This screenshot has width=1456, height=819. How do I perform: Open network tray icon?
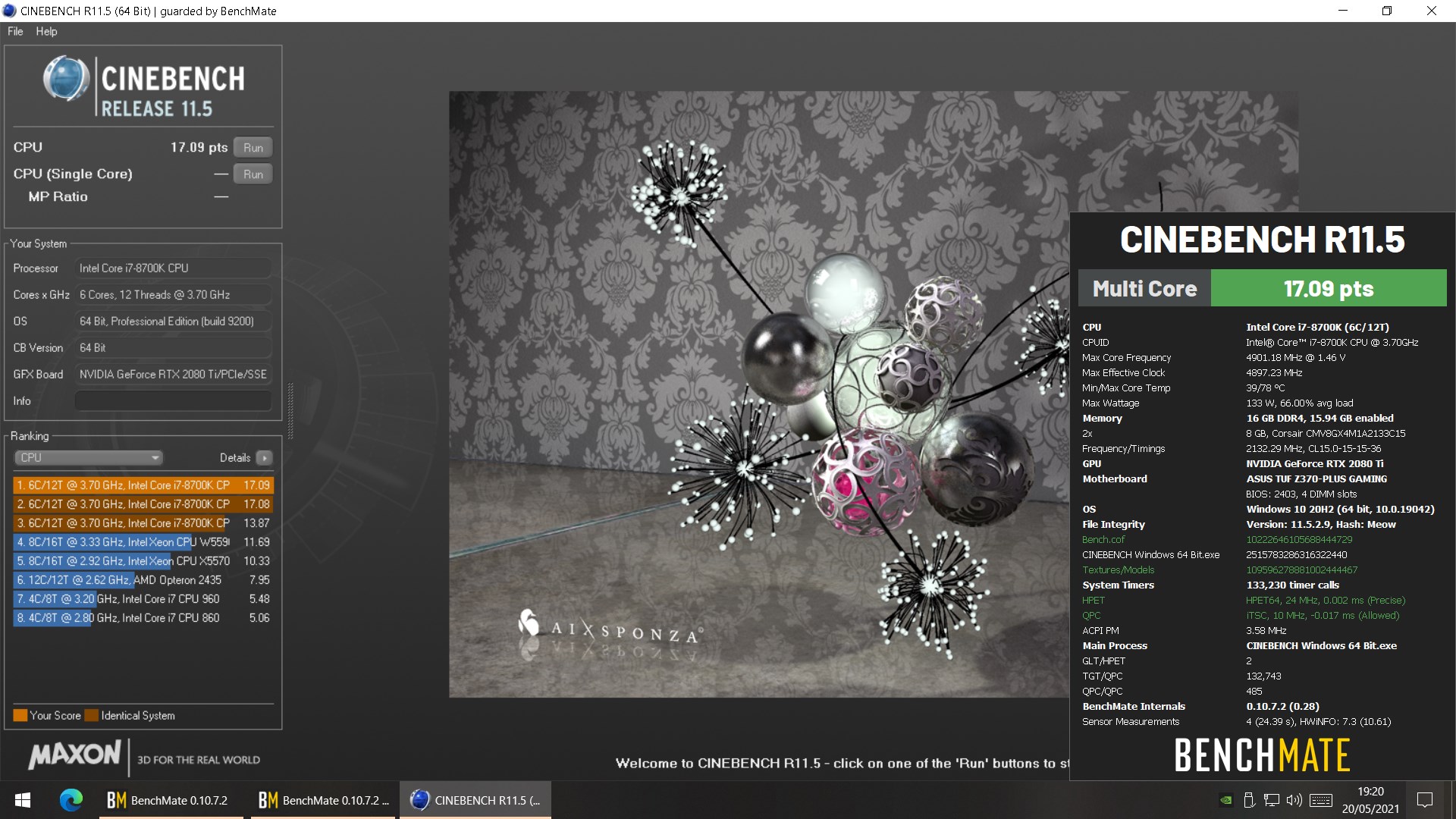pos(1272,800)
